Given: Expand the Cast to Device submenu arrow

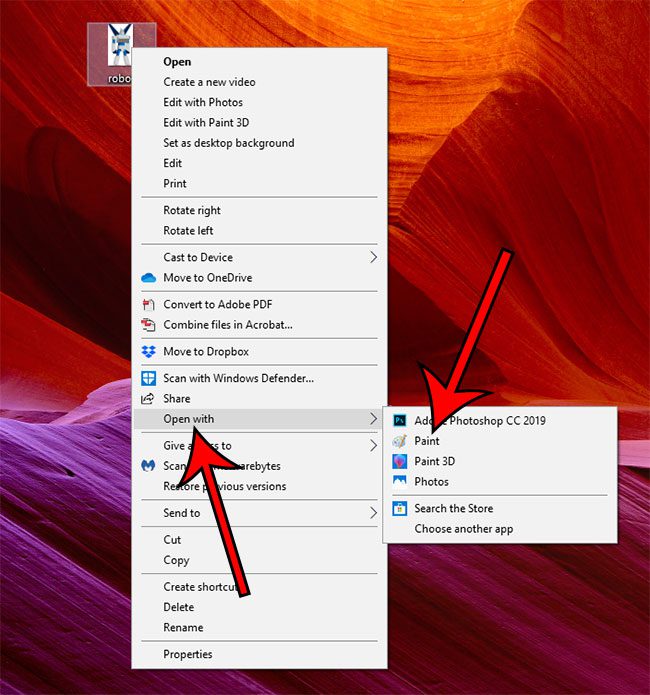Looking at the screenshot, I should pyautogui.click(x=374, y=258).
